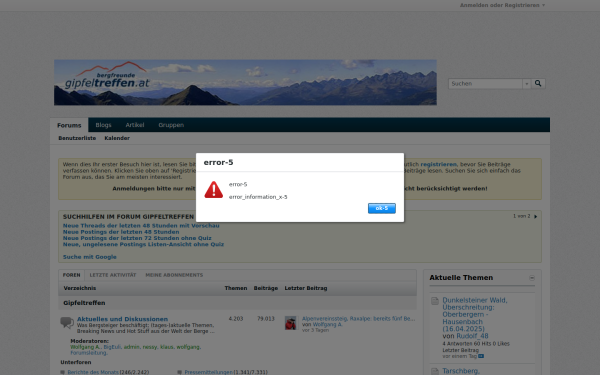
Task: Click the speech bubble forum icon
Action: pyautogui.click(x=67, y=322)
